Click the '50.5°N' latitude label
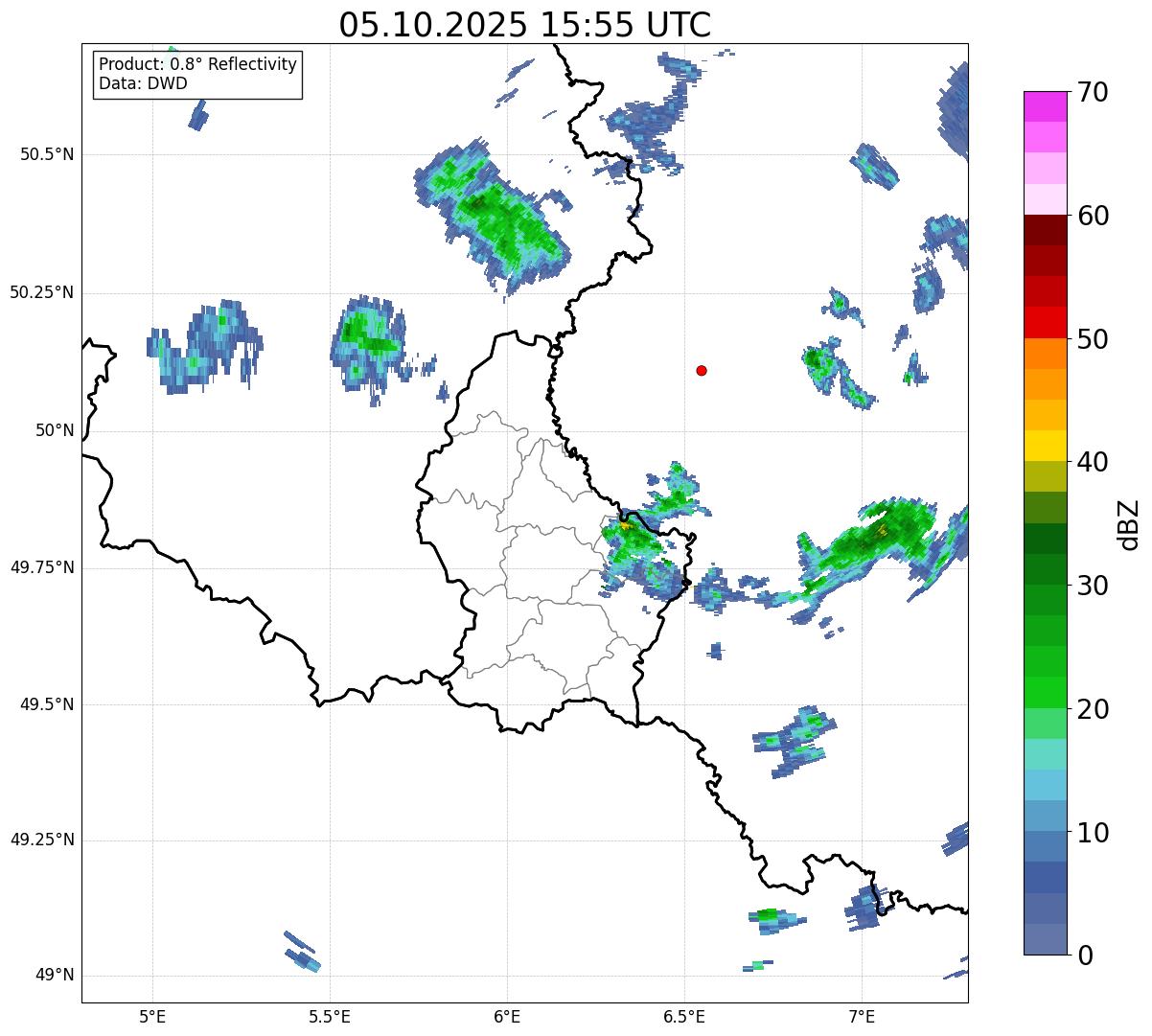 [47, 154]
